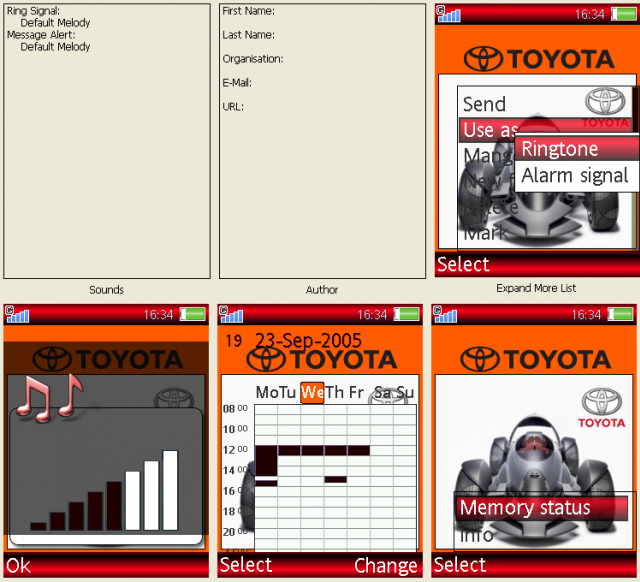The image size is (640, 582).
Task: Click the shortest dark volume bar
Action: tap(38, 526)
